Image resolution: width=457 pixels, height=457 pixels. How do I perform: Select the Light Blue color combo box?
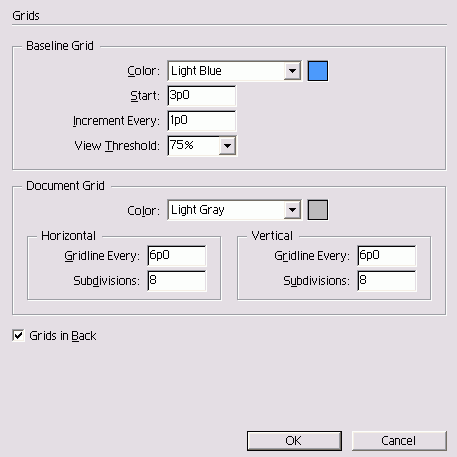[235, 71]
